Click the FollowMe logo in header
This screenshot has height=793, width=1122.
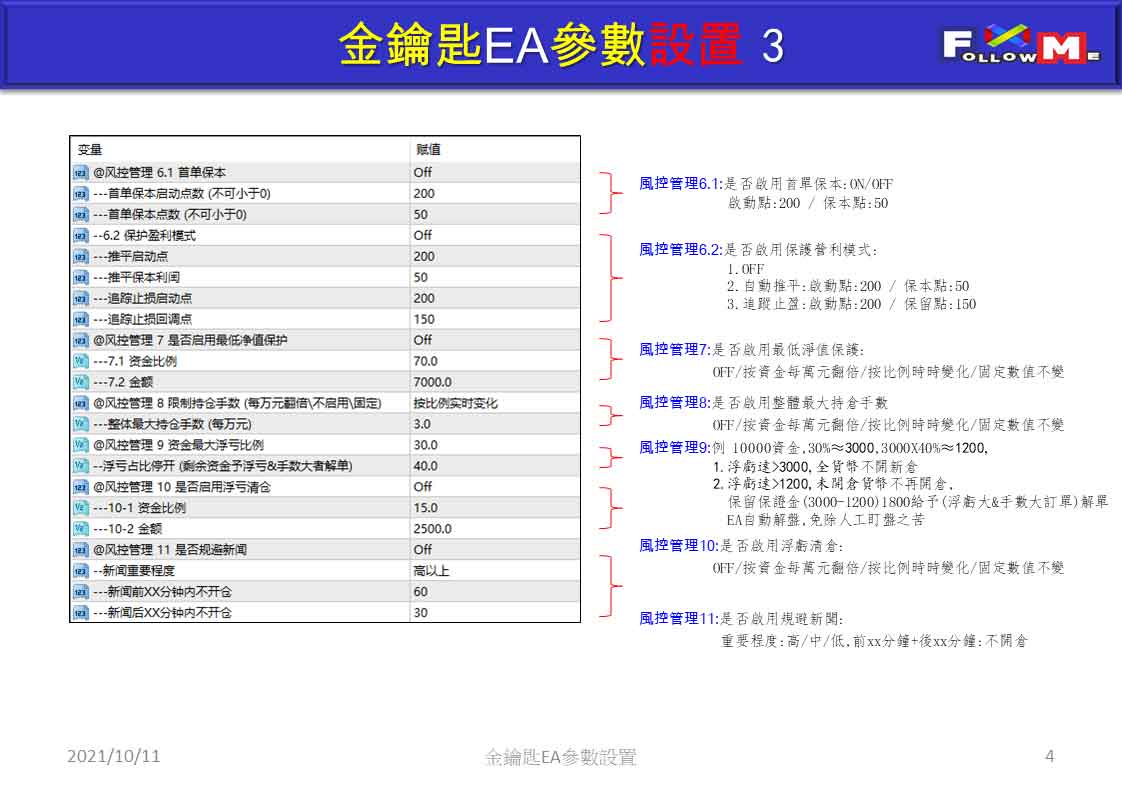[1020, 44]
